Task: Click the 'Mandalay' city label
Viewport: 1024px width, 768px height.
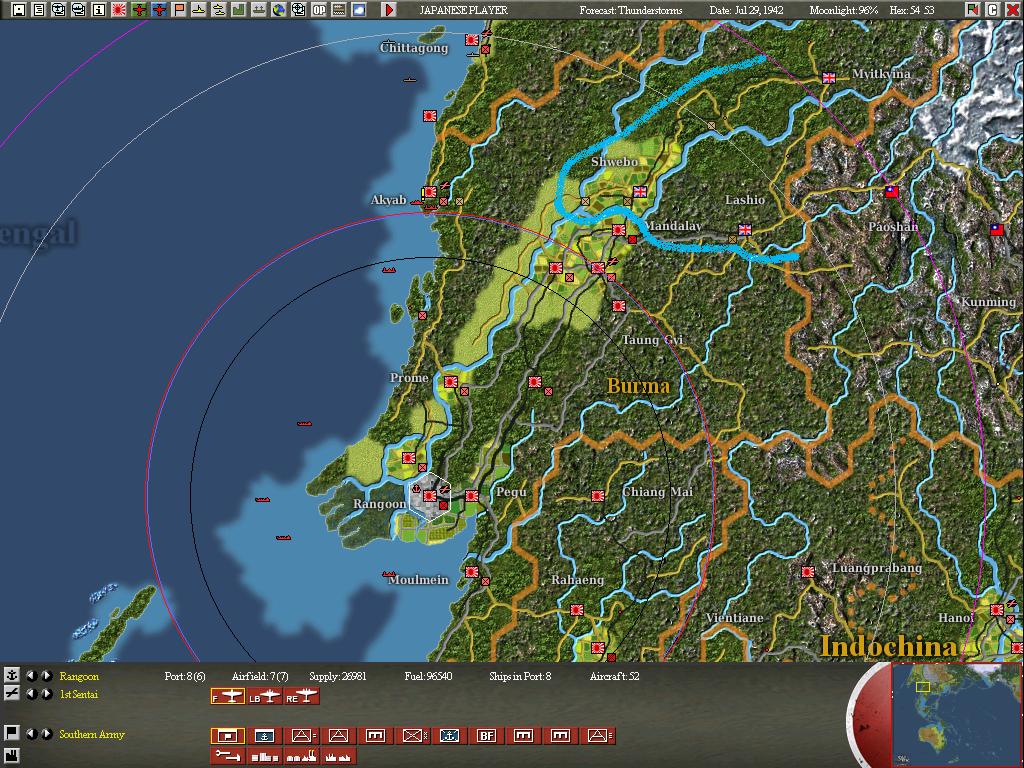Action: click(673, 225)
